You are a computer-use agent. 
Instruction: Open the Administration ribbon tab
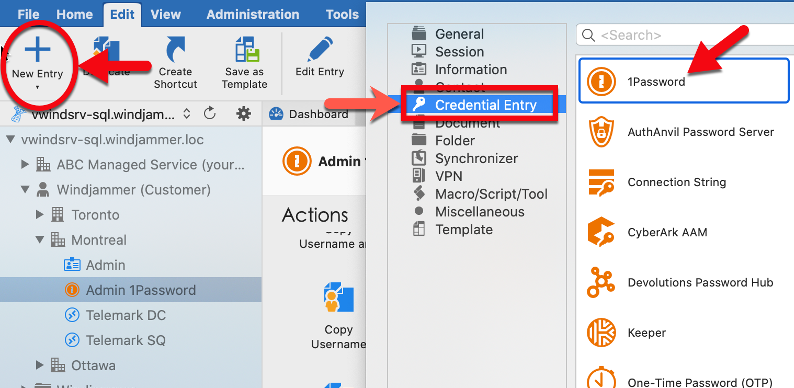[x=253, y=14]
